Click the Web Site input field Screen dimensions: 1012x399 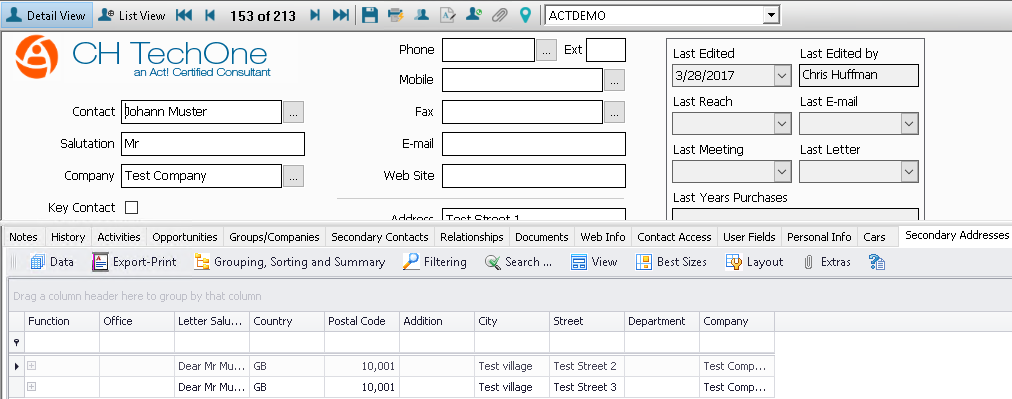click(534, 176)
